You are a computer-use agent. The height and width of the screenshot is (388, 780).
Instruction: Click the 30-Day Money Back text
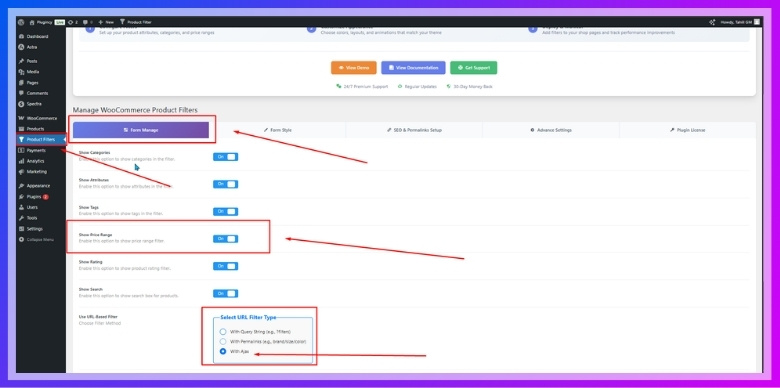coord(473,87)
